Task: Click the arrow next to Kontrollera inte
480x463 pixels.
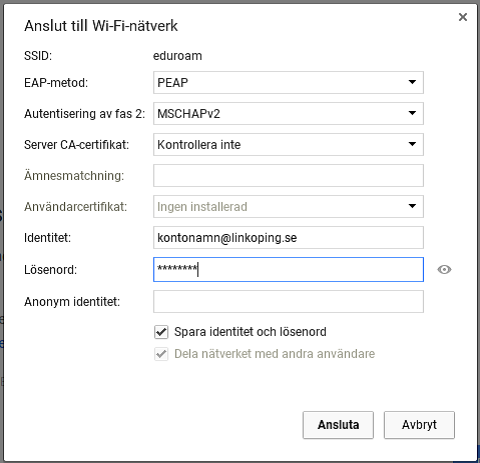Action: [x=412, y=144]
